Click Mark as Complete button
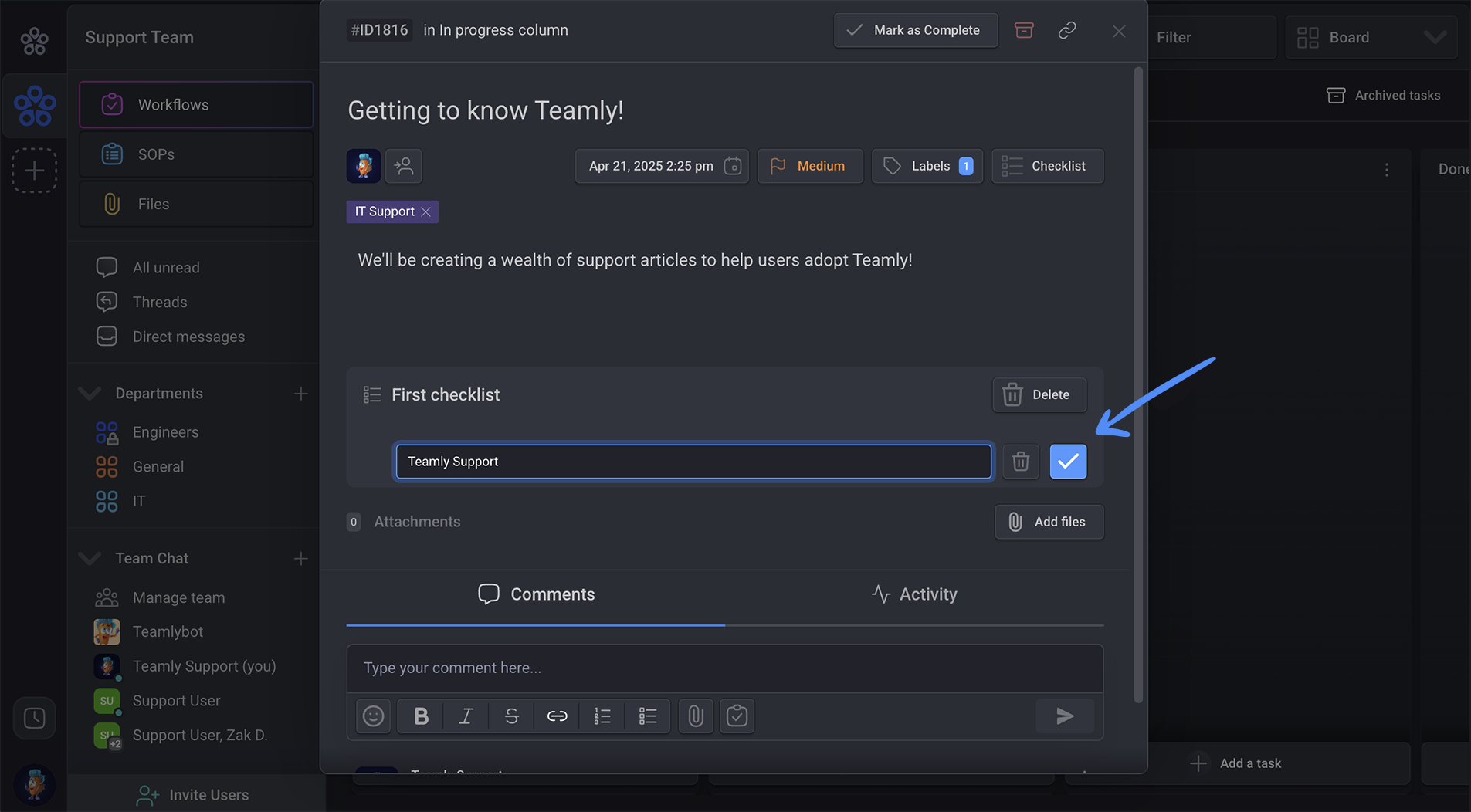 (x=916, y=30)
